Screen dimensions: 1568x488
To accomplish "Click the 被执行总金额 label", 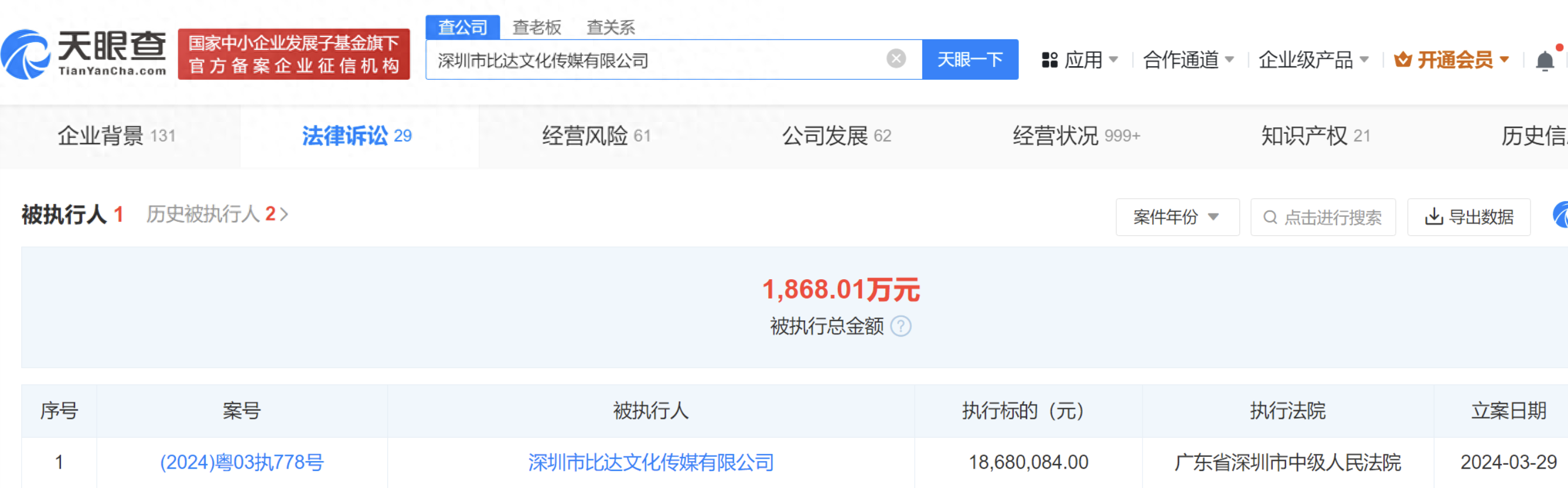I will click(827, 326).
